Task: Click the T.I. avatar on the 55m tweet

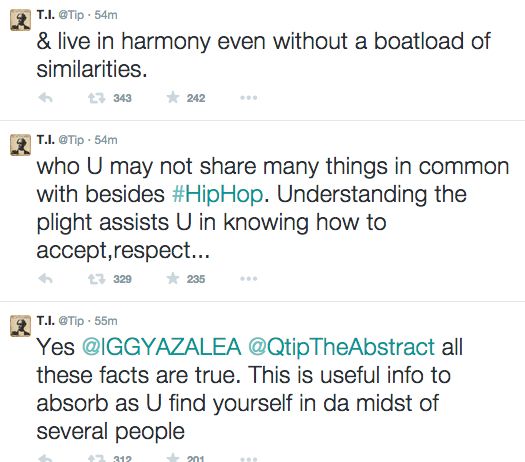Action: [x=20, y=326]
